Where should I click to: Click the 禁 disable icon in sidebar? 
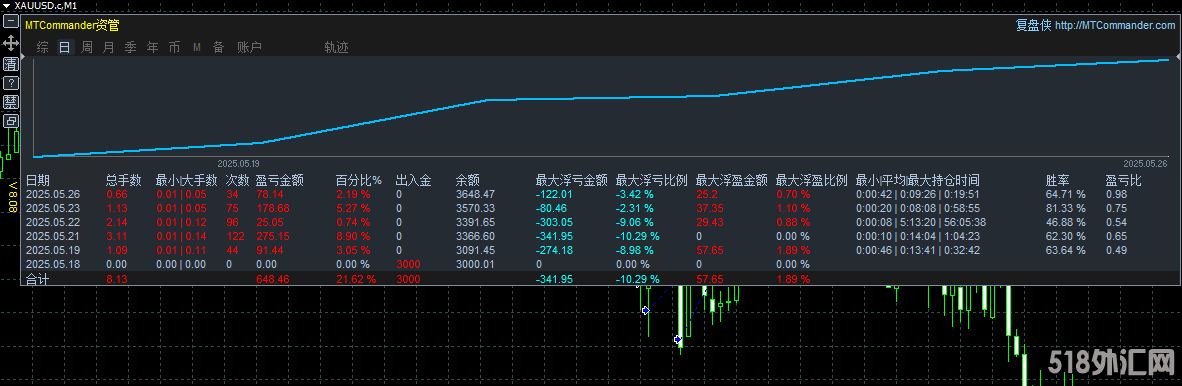click(11, 102)
